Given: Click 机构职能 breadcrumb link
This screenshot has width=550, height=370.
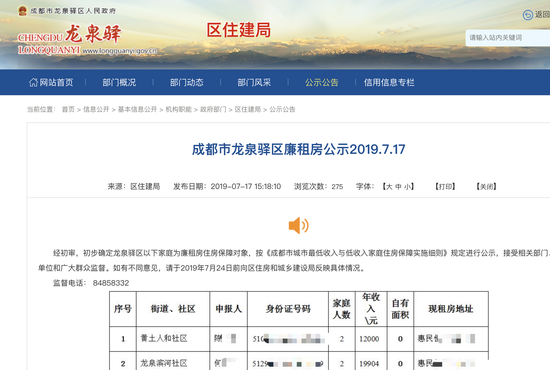Looking at the screenshot, I should pyautogui.click(x=179, y=109).
